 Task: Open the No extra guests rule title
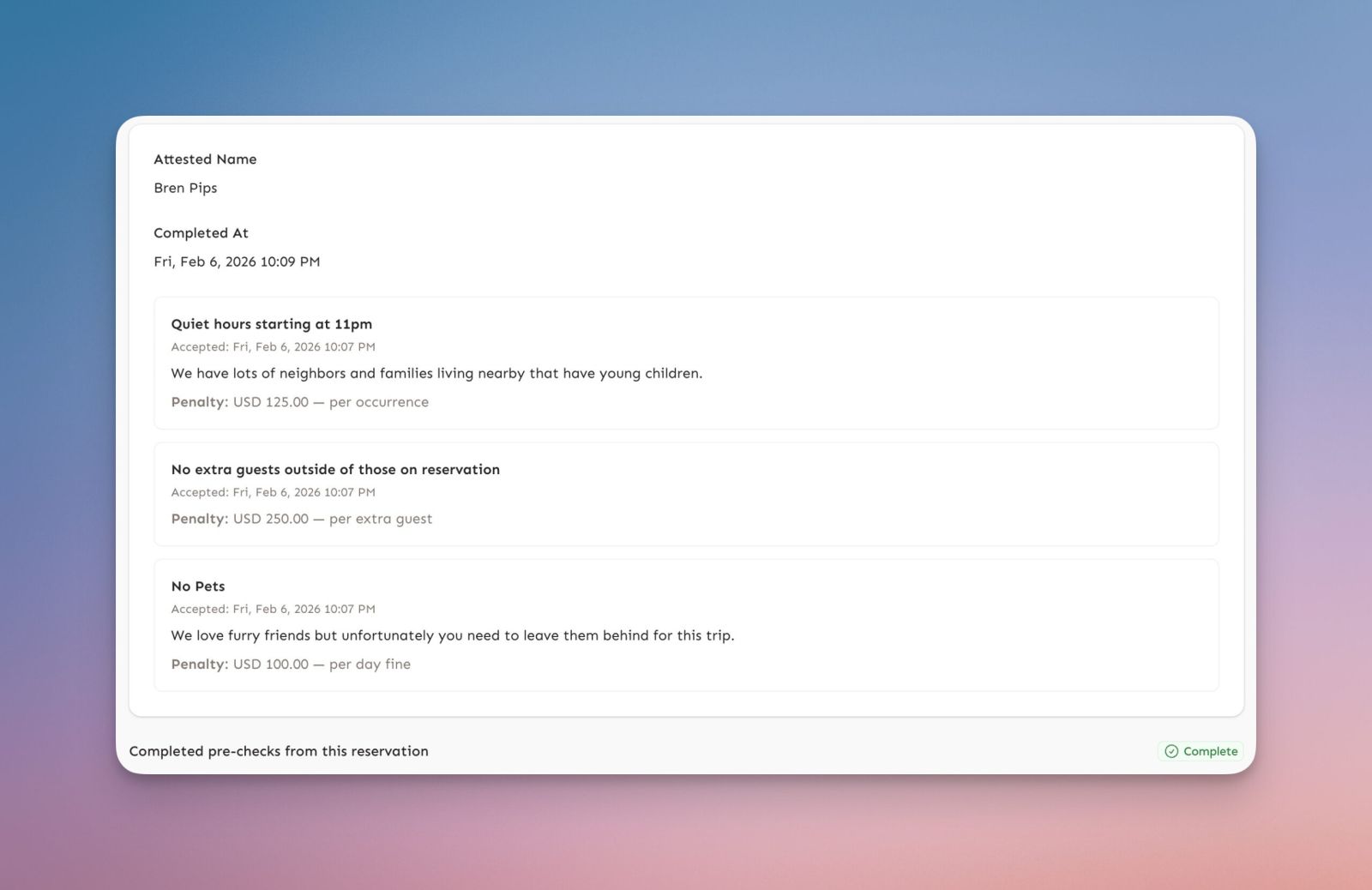tap(334, 470)
